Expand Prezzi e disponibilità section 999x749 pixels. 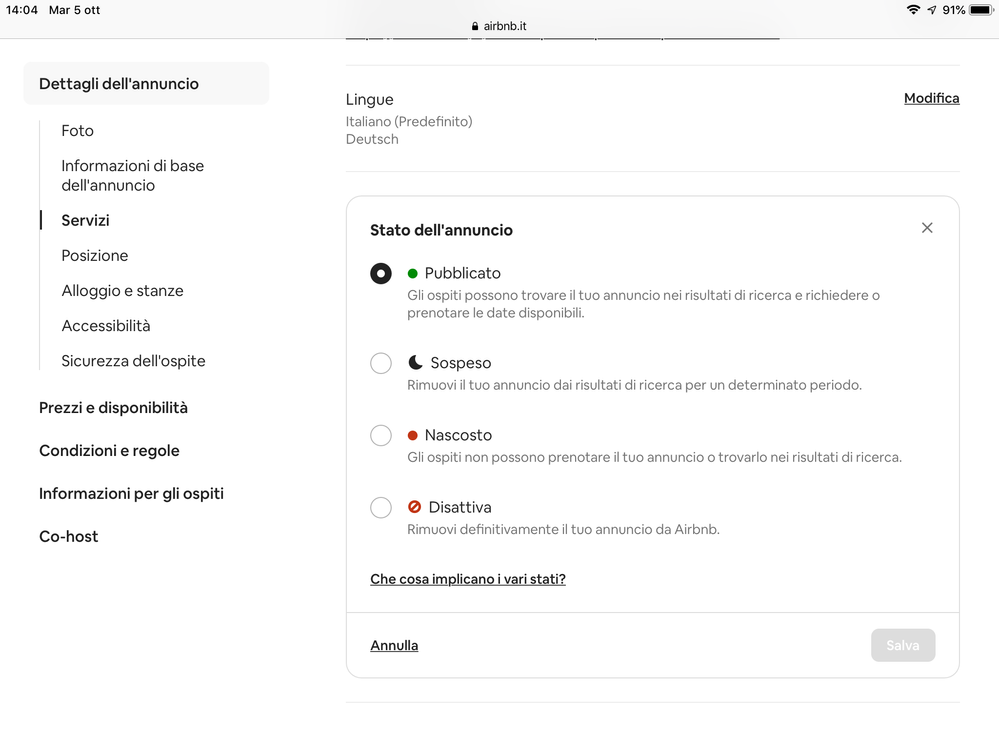[x=113, y=408]
